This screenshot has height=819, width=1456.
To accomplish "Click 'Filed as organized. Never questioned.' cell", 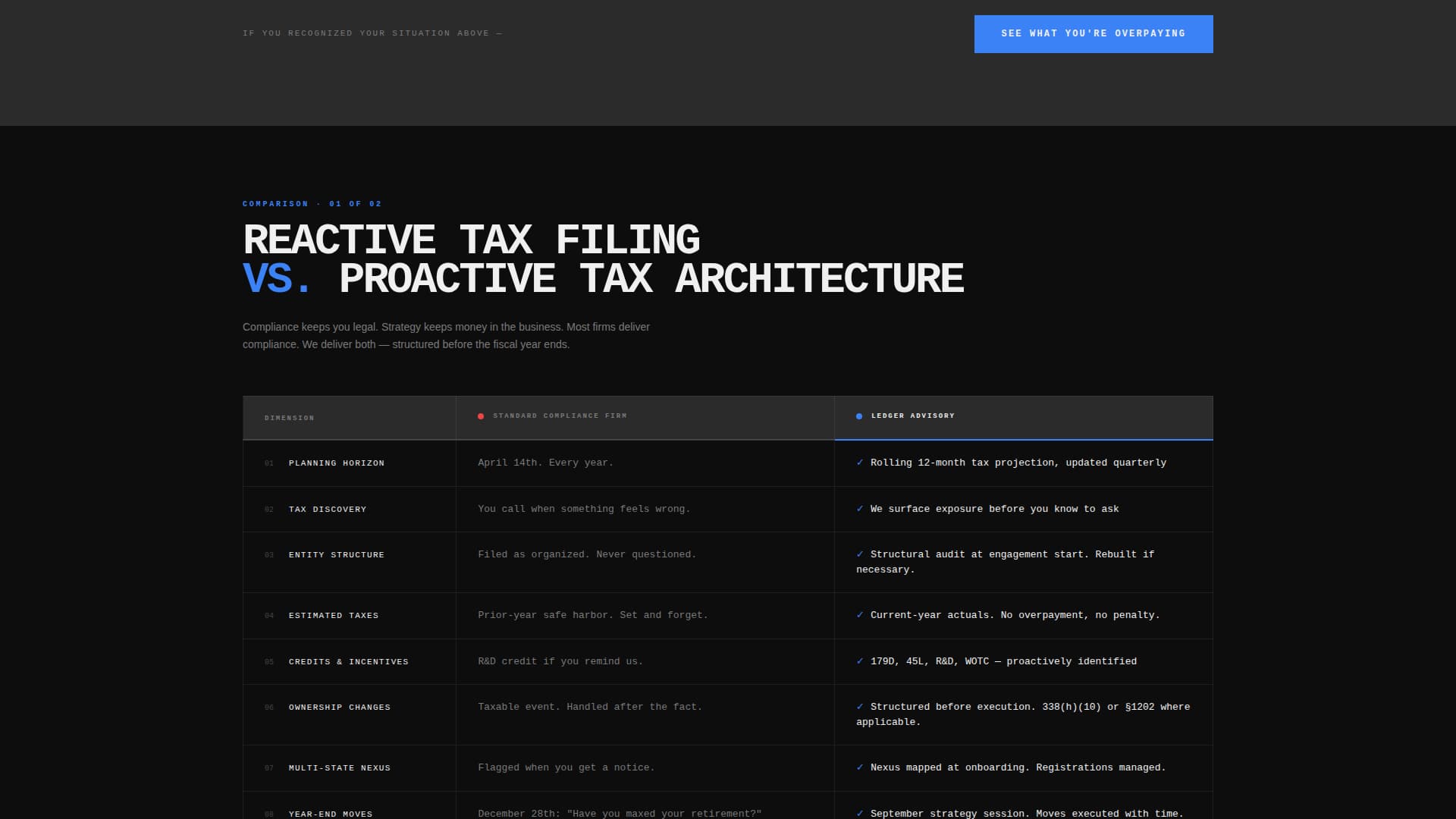I will point(645,563).
